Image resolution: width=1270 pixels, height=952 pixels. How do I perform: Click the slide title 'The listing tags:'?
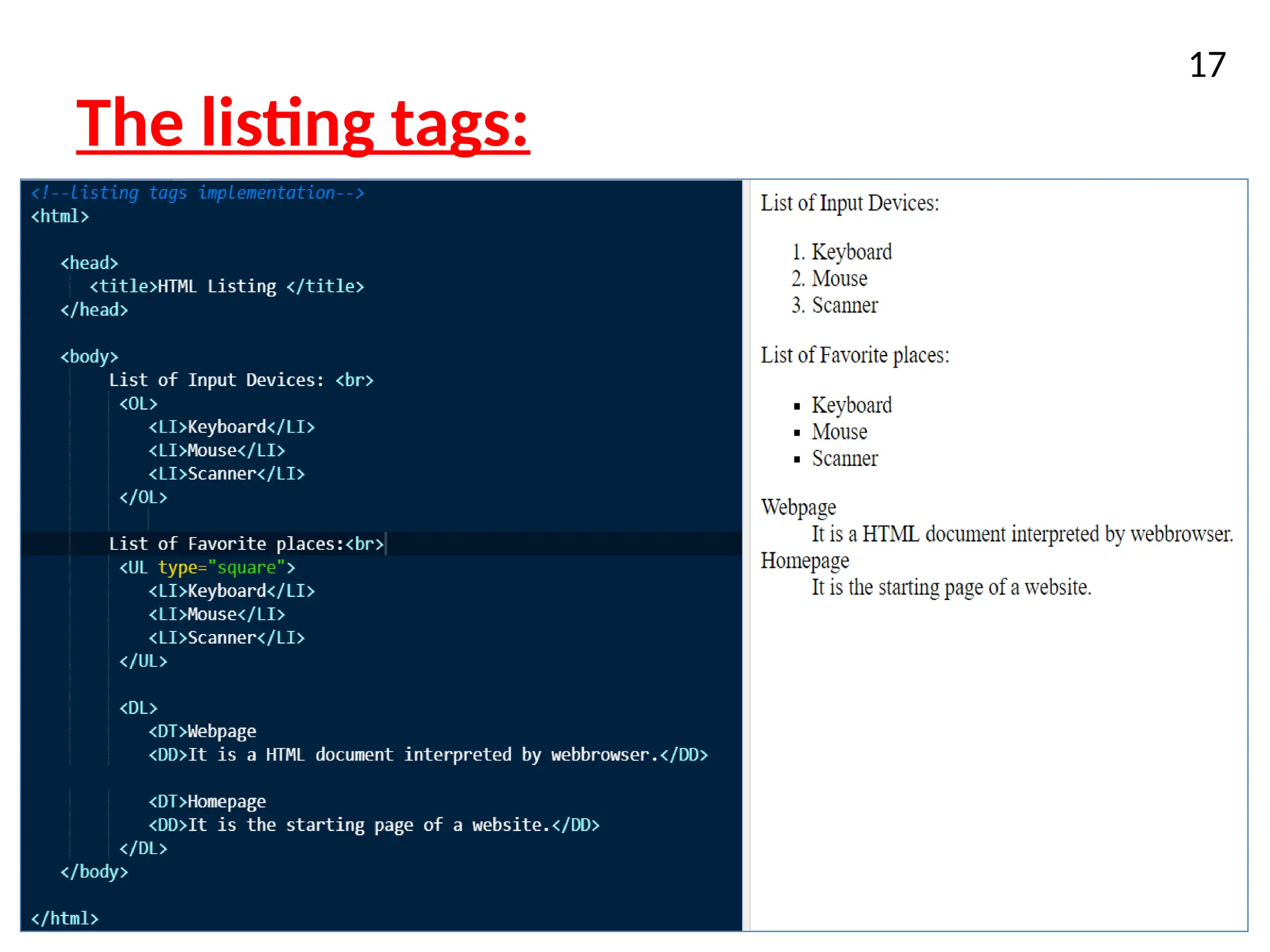click(x=303, y=123)
